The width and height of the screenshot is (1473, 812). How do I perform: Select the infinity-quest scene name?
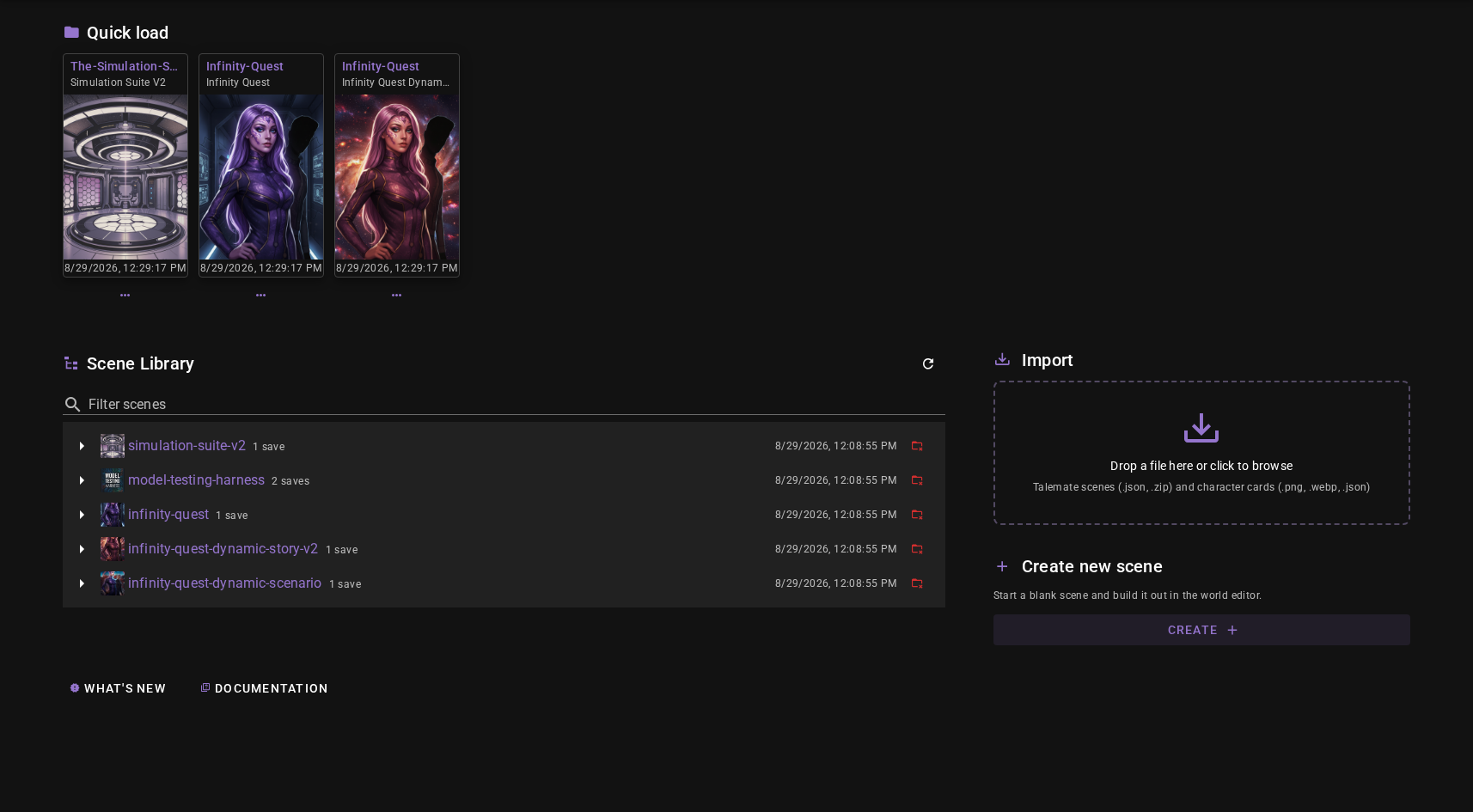coord(168,515)
